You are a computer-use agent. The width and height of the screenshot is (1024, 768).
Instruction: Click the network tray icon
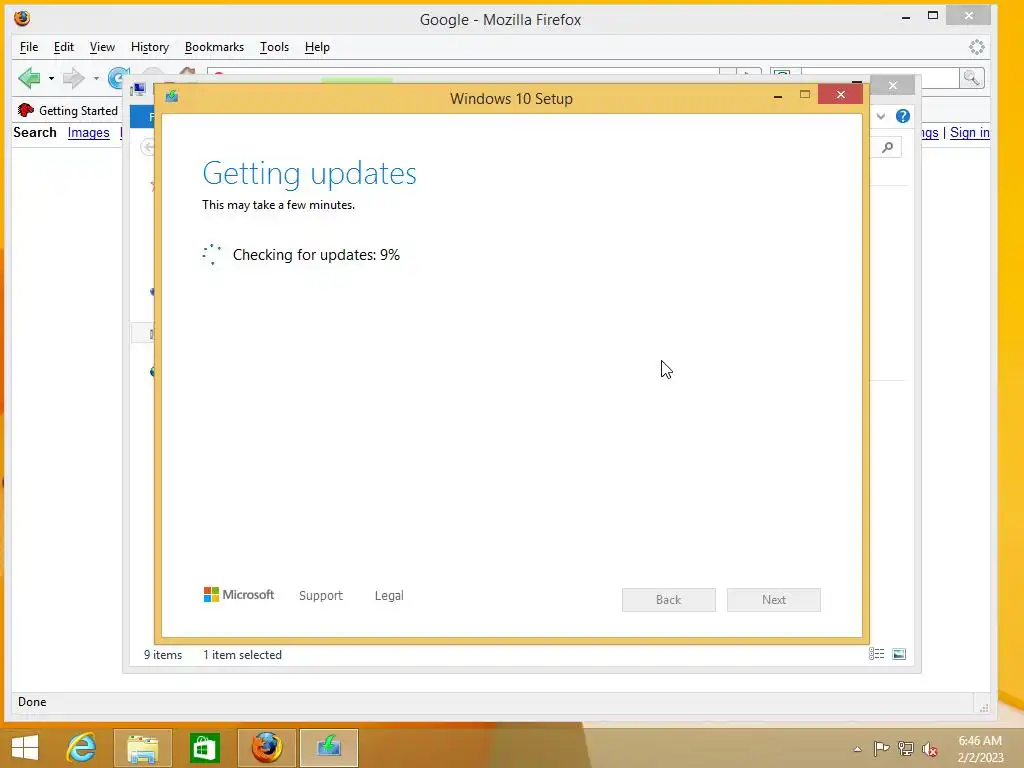tap(906, 748)
